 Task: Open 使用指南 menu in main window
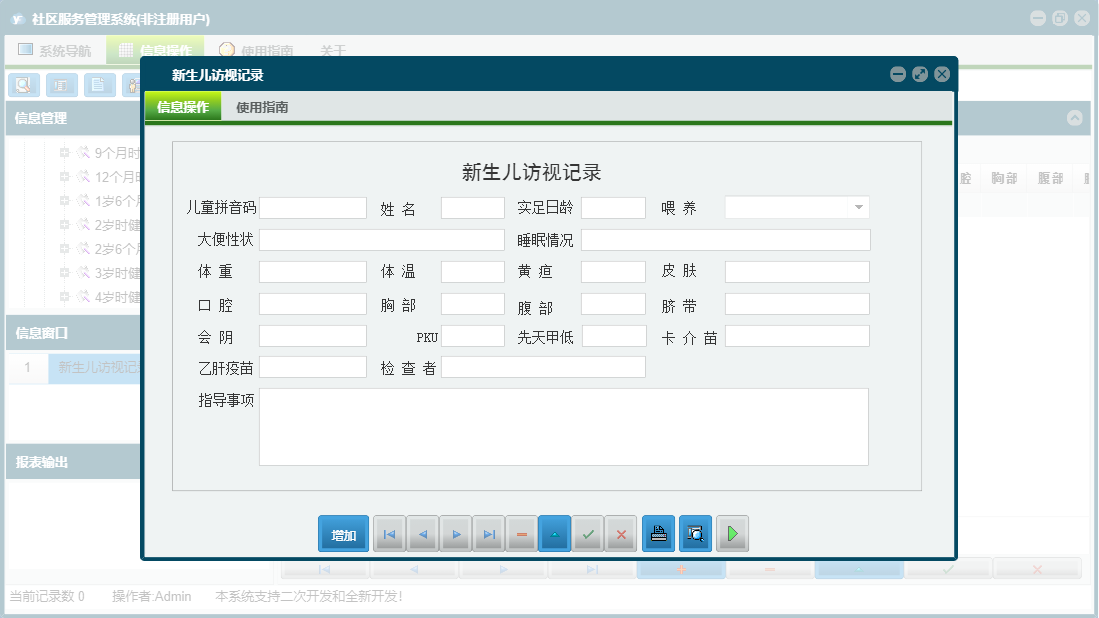coord(257,50)
